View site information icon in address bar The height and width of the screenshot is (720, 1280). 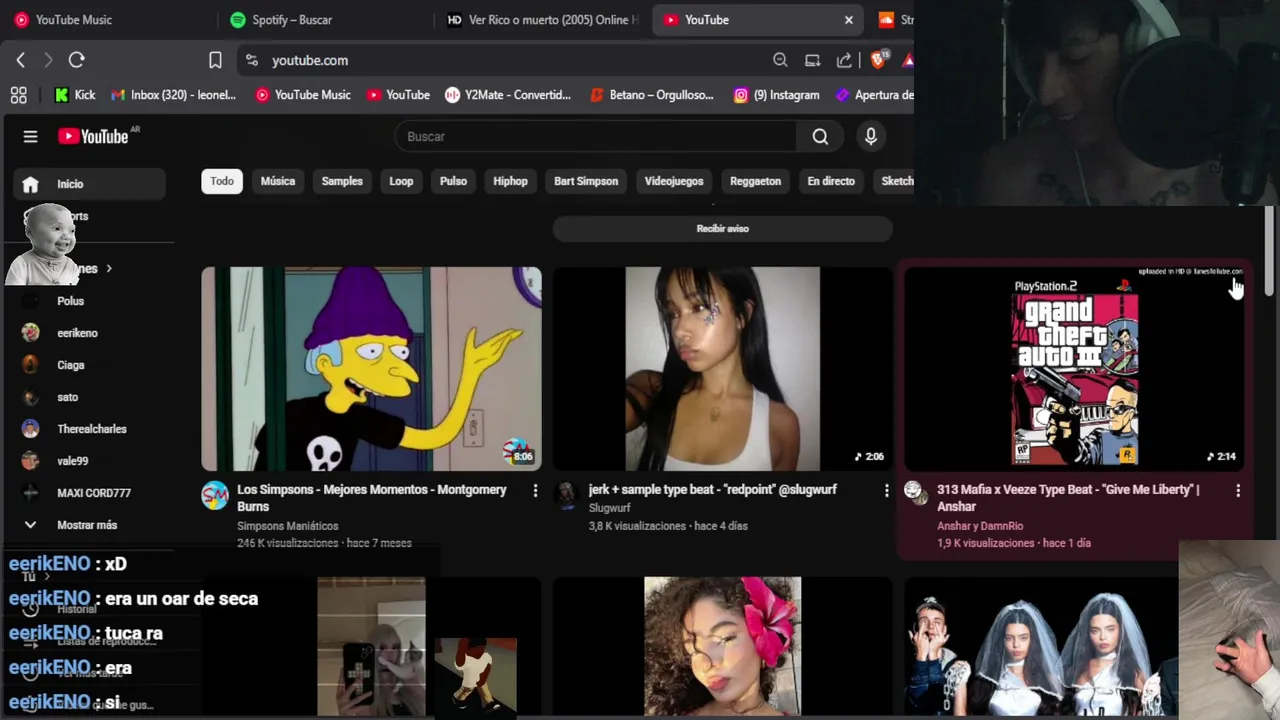click(x=252, y=60)
